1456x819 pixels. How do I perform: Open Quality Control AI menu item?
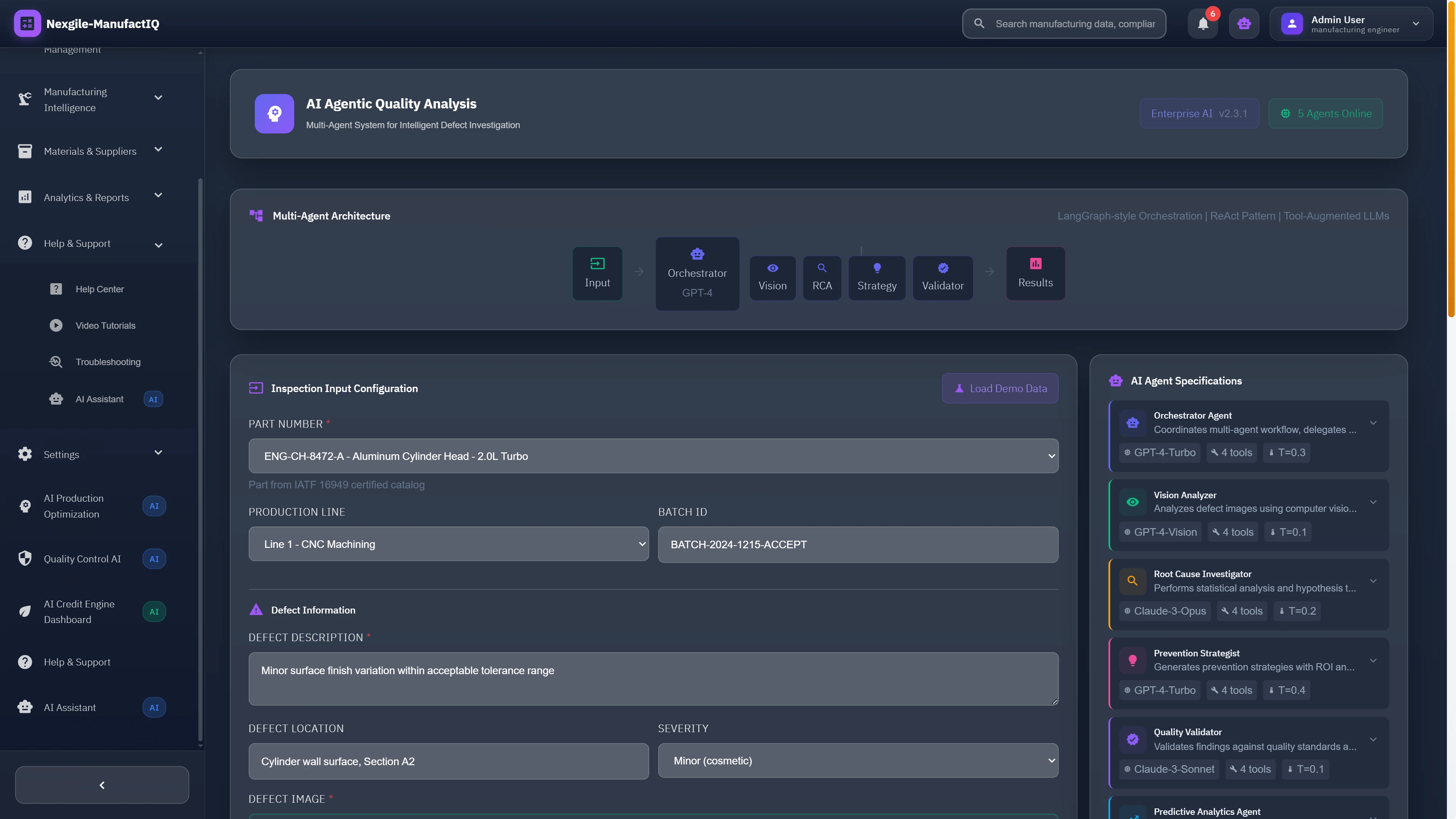(x=83, y=559)
